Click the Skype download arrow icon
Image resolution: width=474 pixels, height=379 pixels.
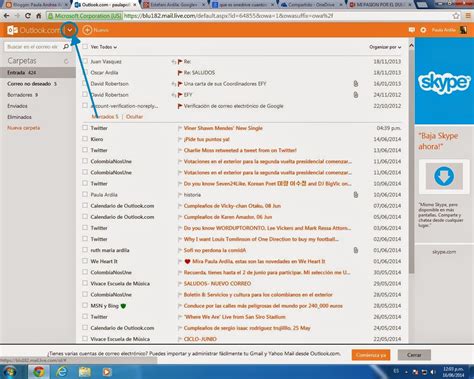pos(444,176)
